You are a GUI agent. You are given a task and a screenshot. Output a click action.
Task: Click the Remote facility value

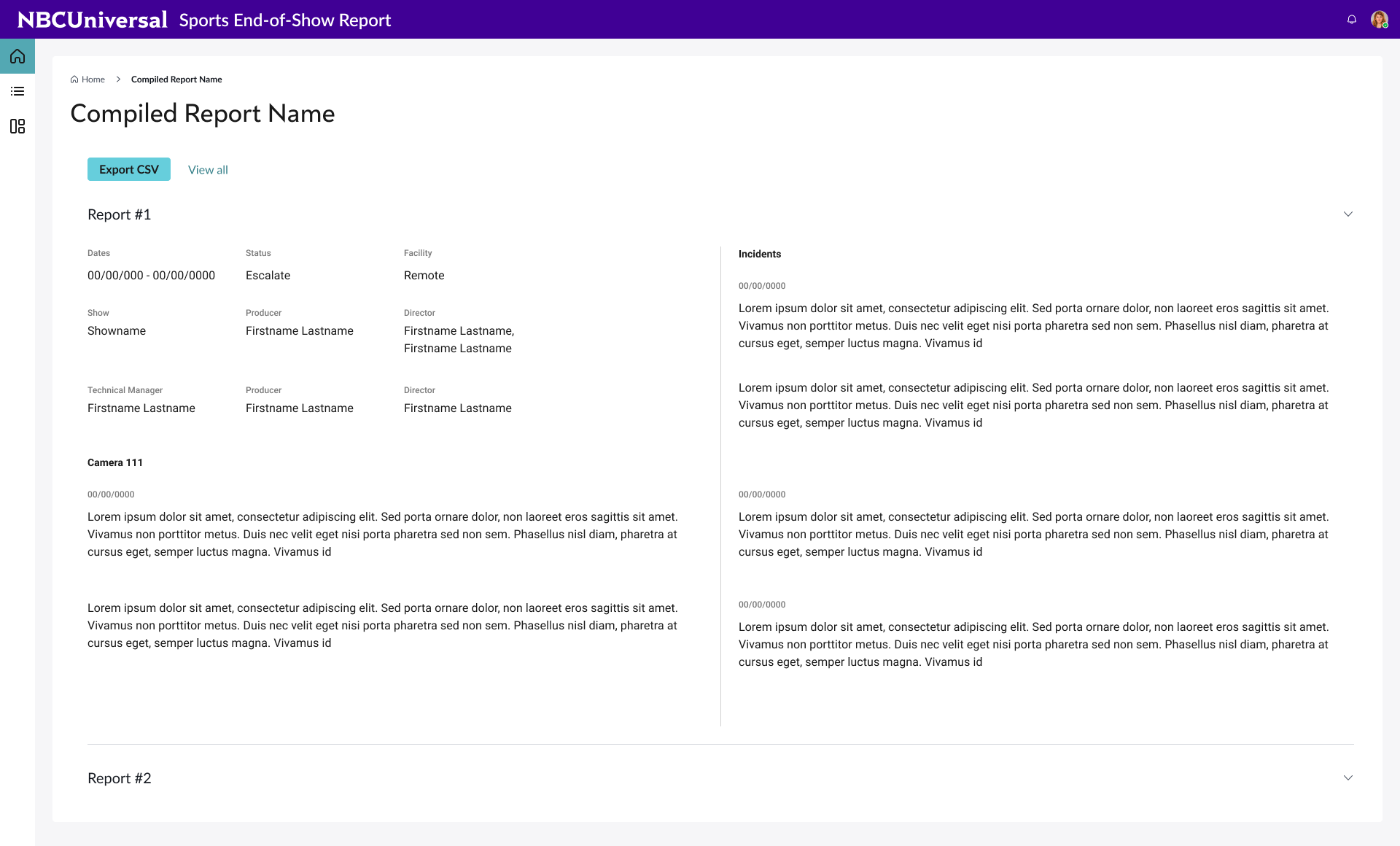[x=424, y=276]
